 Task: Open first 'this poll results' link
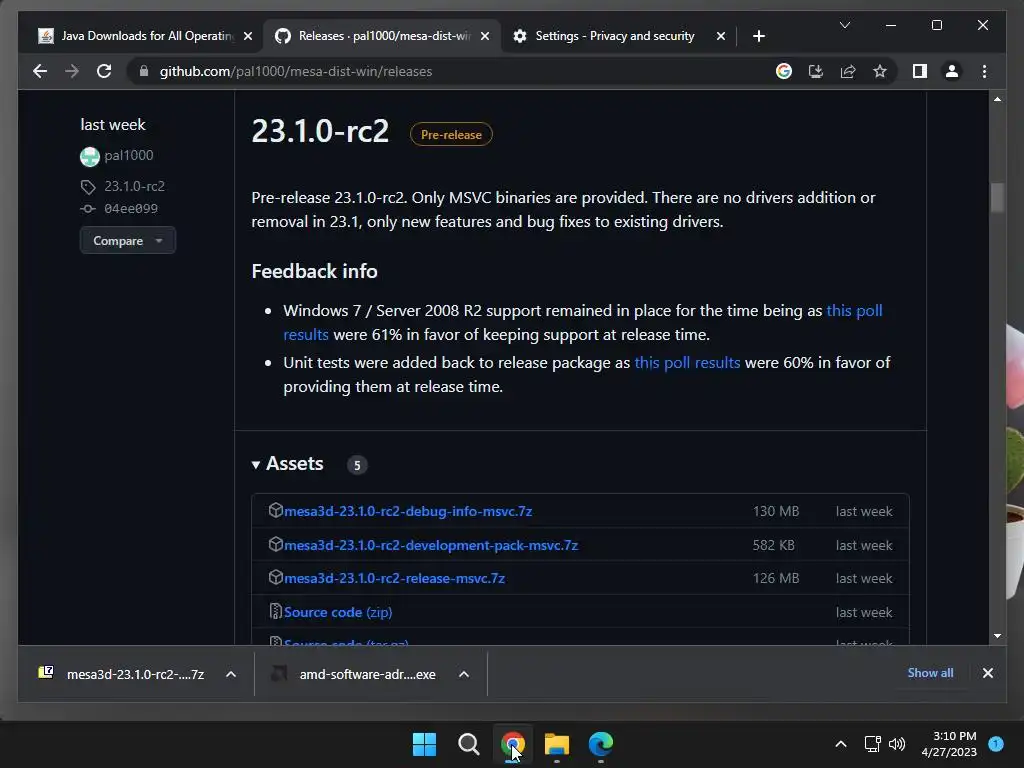pos(854,310)
